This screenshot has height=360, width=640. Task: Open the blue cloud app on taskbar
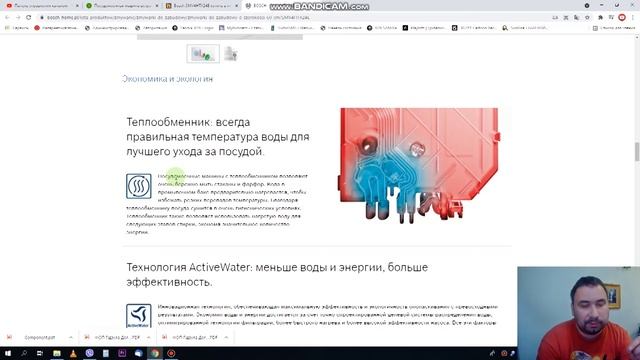pos(138,353)
